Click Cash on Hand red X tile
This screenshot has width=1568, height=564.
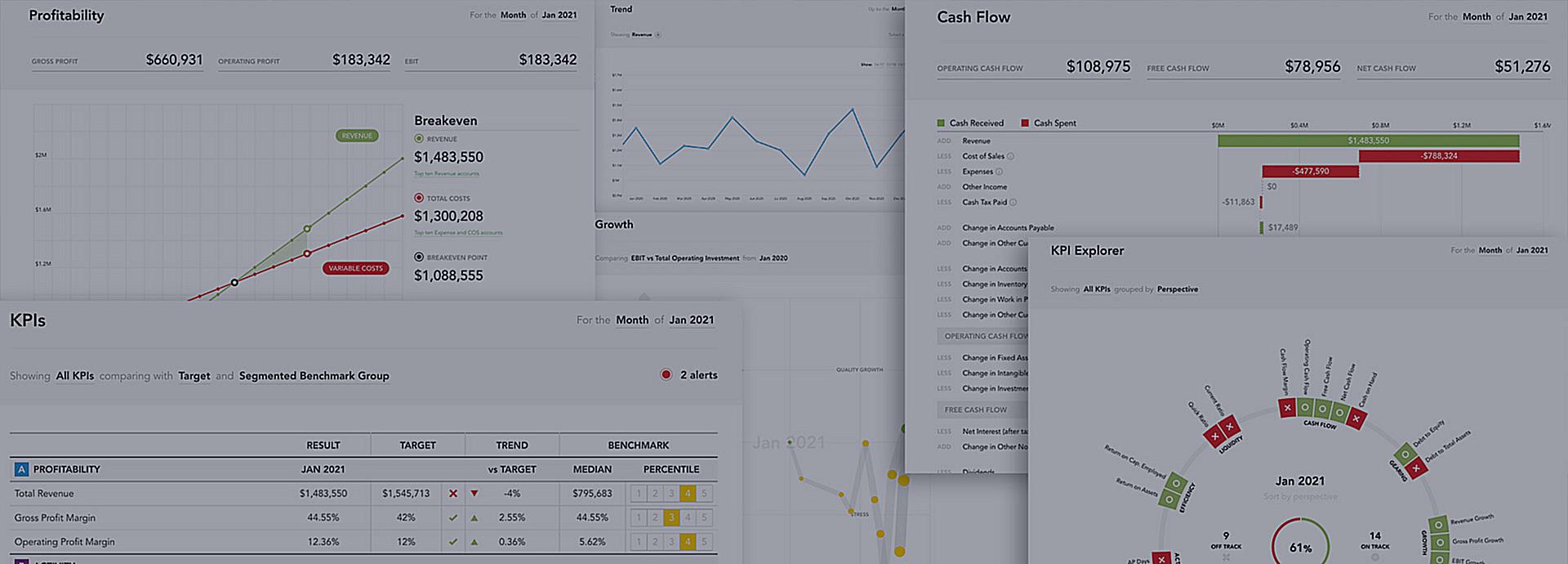(x=1356, y=419)
